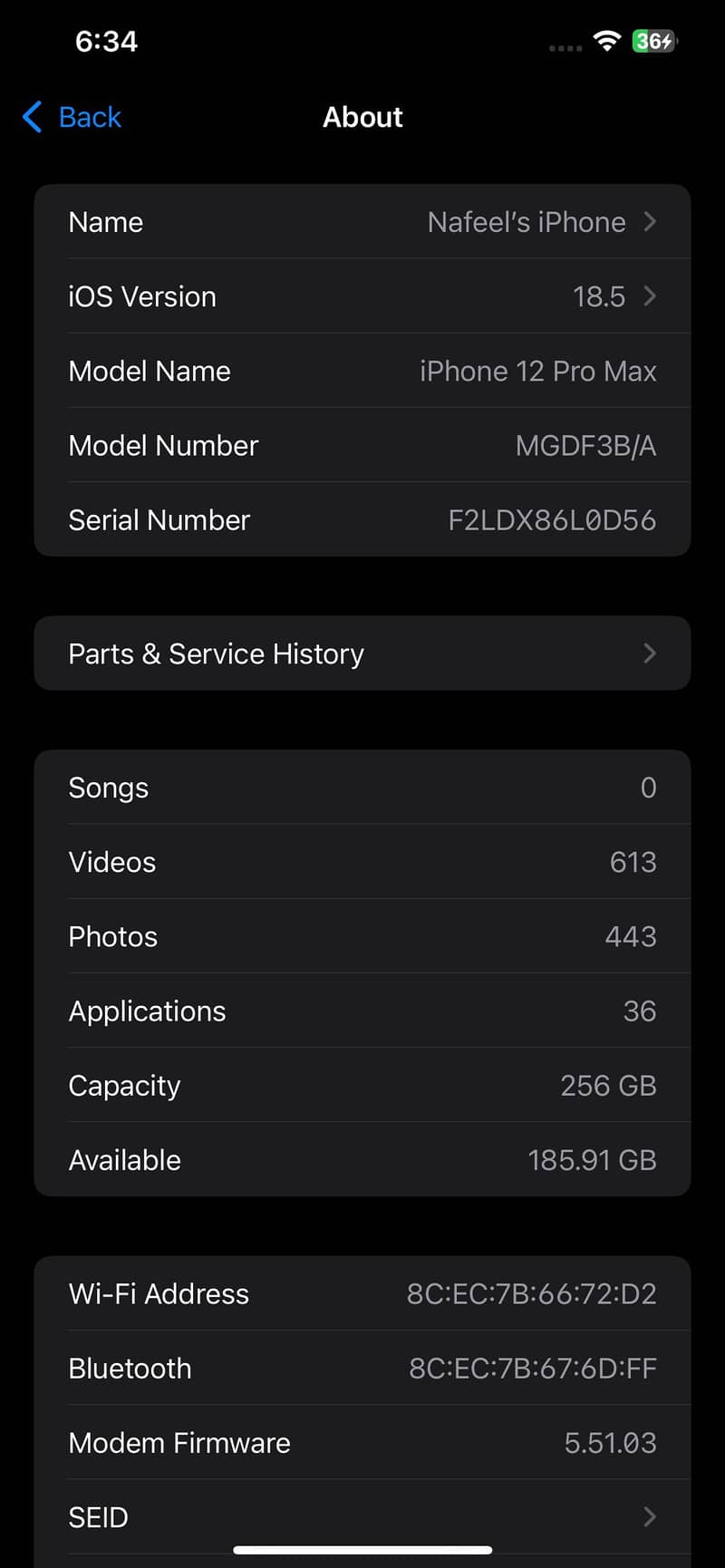Open the Name row chevron
This screenshot has width=725, height=1568.
pyautogui.click(x=650, y=222)
